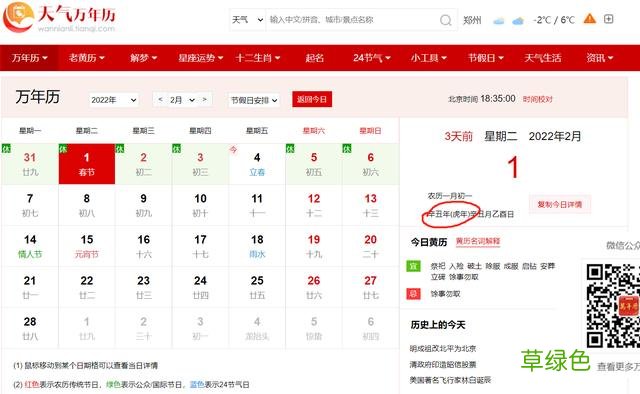Open the 2月 month dropdown
This screenshot has height=394, width=640.
coord(182,100)
